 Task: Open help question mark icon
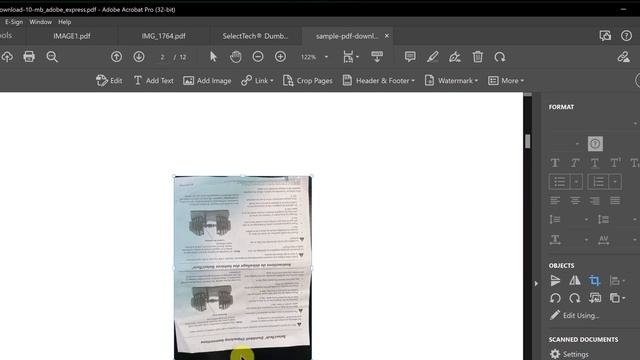[x=626, y=36]
